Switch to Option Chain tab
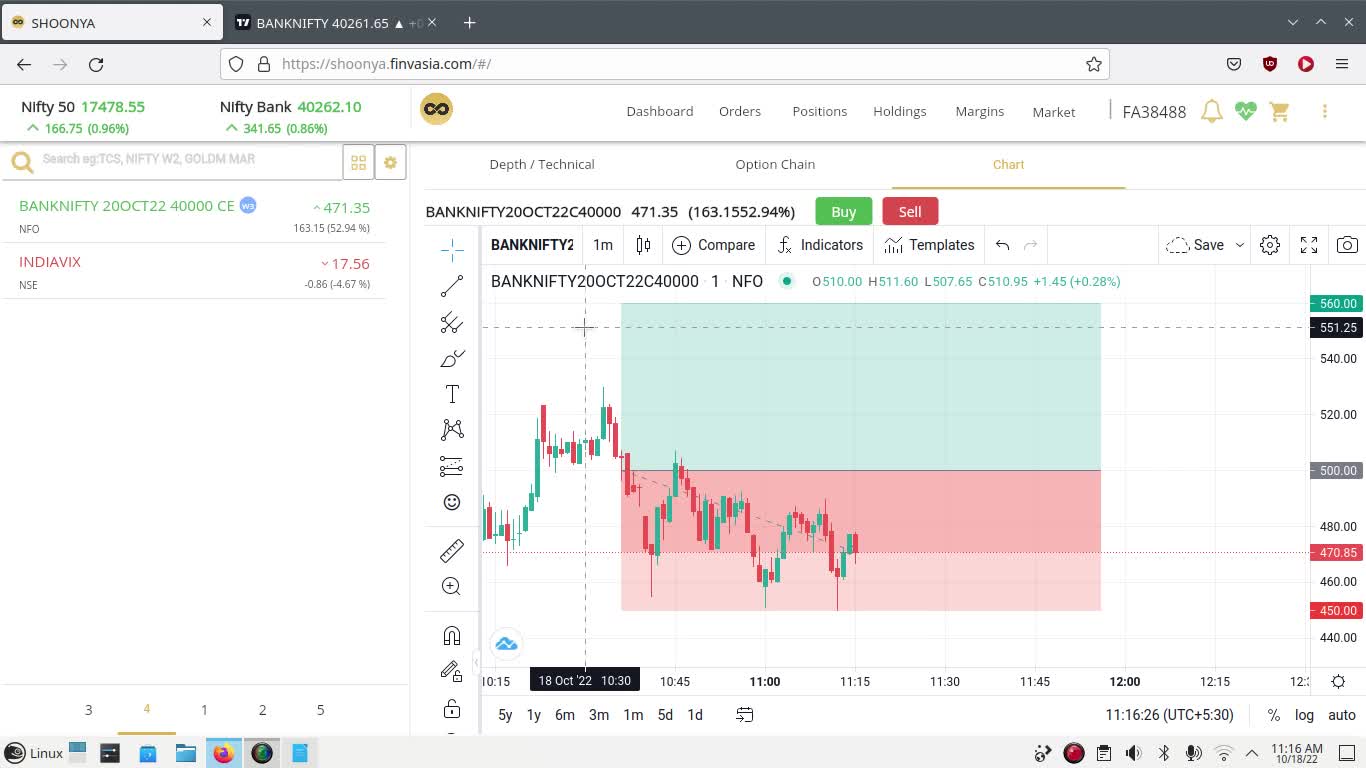This screenshot has height=768, width=1366. pyautogui.click(x=775, y=164)
